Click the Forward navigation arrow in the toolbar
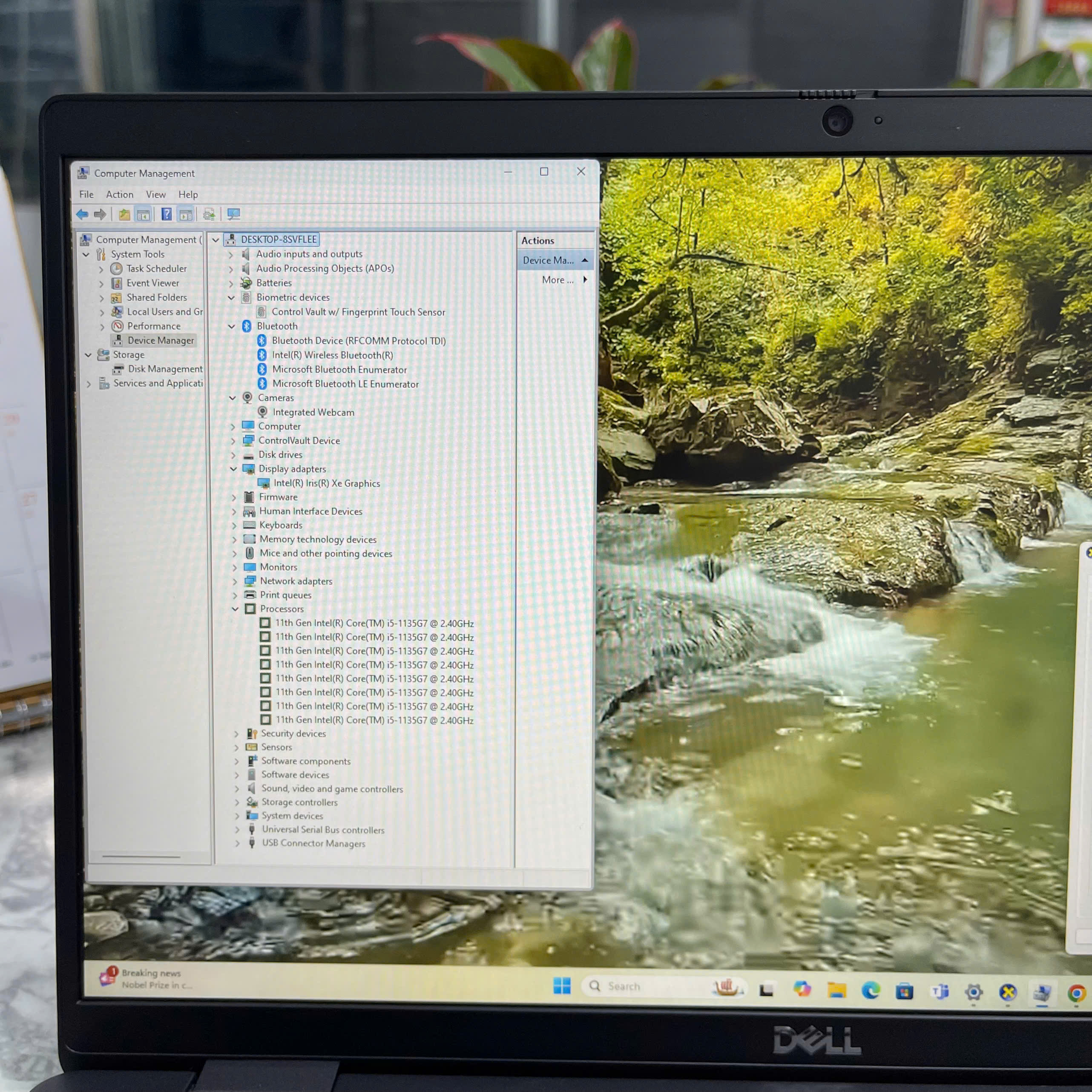Image resolution: width=1092 pixels, height=1092 pixels. (101, 215)
